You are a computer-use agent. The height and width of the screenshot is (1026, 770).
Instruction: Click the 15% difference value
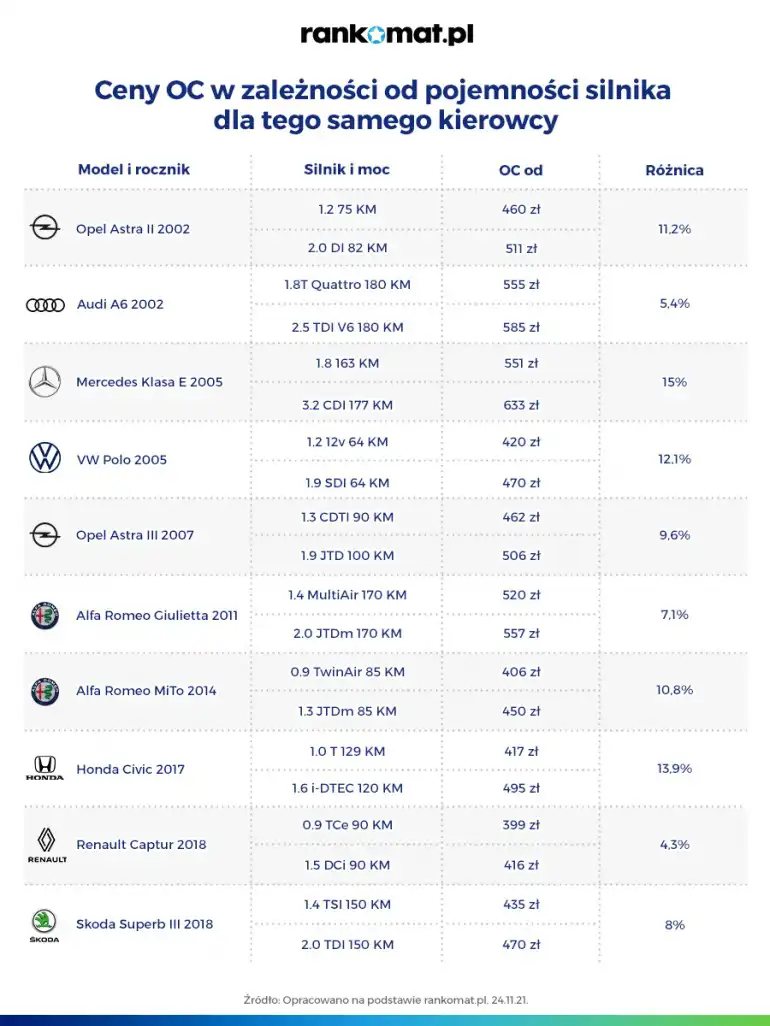[674, 382]
